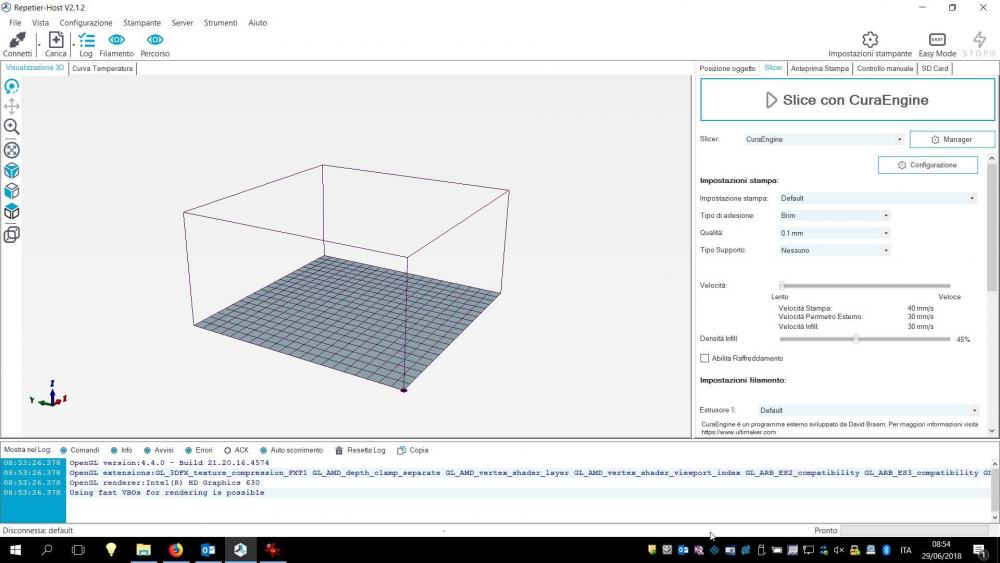
Task: Toggle Filamento visibility eye
Action: 116,40
